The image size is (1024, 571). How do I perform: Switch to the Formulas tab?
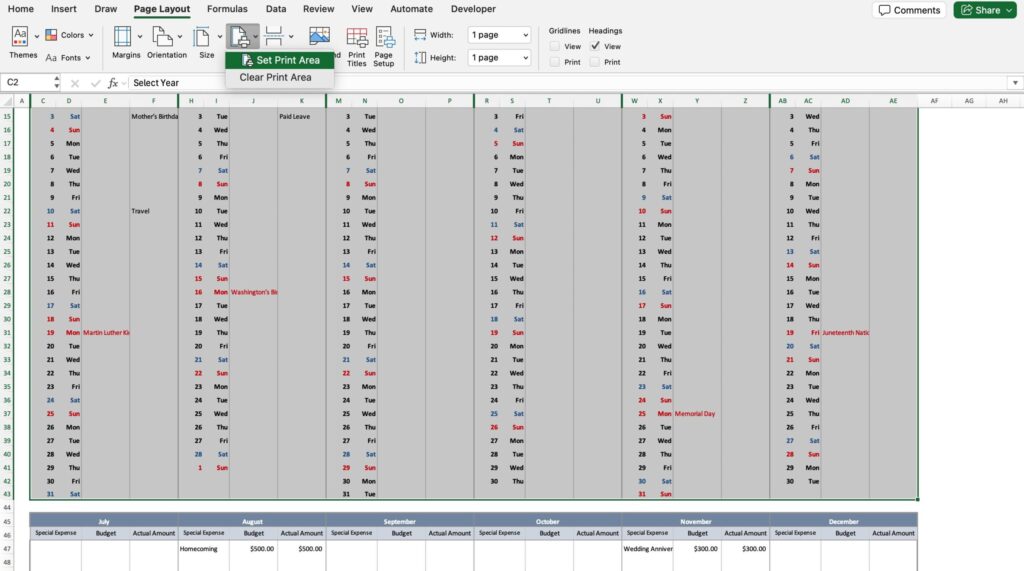coord(227,9)
